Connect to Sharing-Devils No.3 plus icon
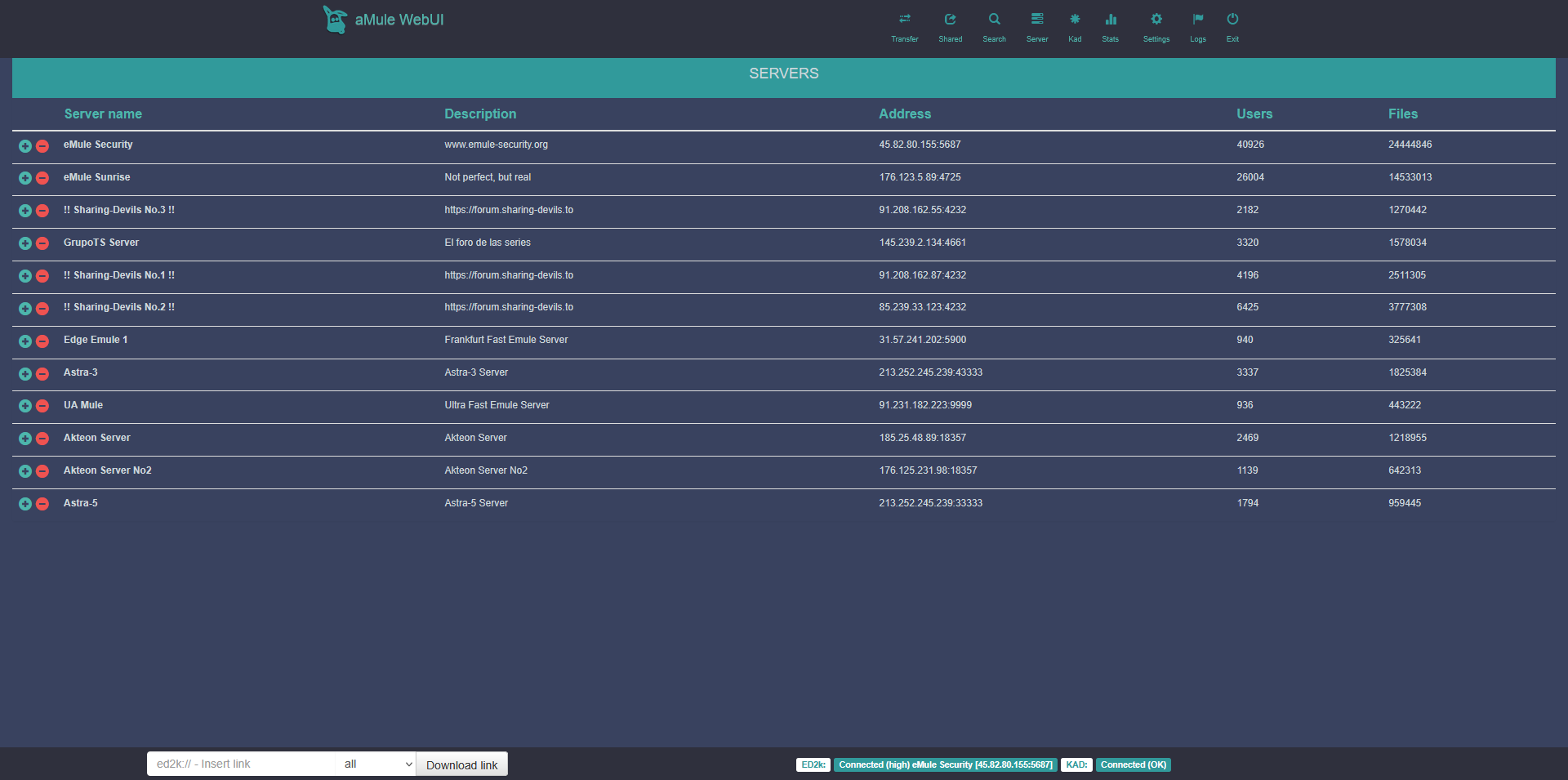Viewport: 1568px width, 780px height. coord(25,211)
